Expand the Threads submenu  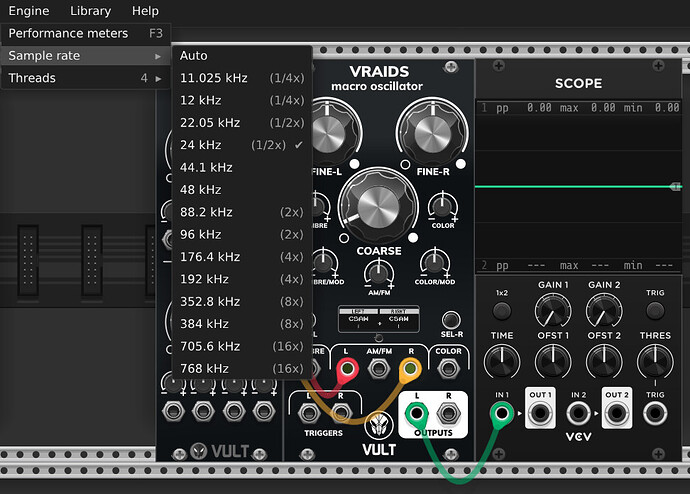(85, 78)
